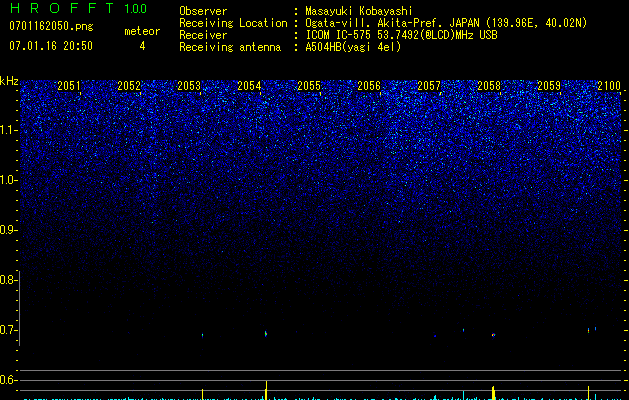Click the 1.1 kHz axis label
This screenshot has width=629, height=400.
(8, 130)
